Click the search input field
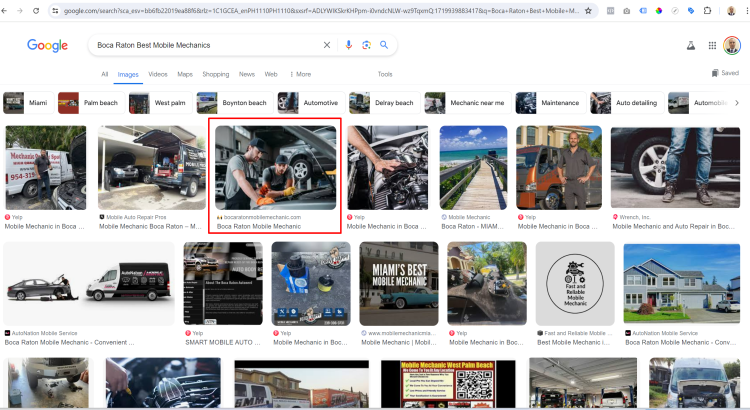 (x=206, y=45)
